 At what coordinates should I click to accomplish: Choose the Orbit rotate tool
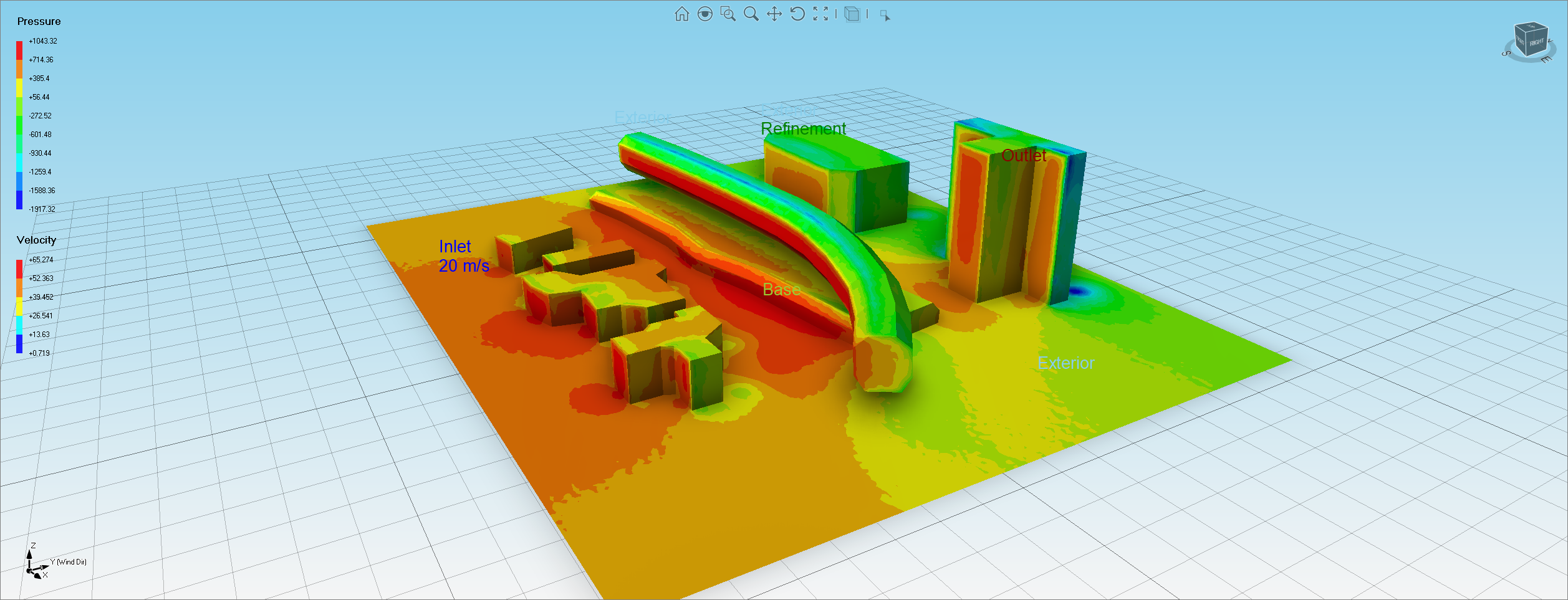797,14
